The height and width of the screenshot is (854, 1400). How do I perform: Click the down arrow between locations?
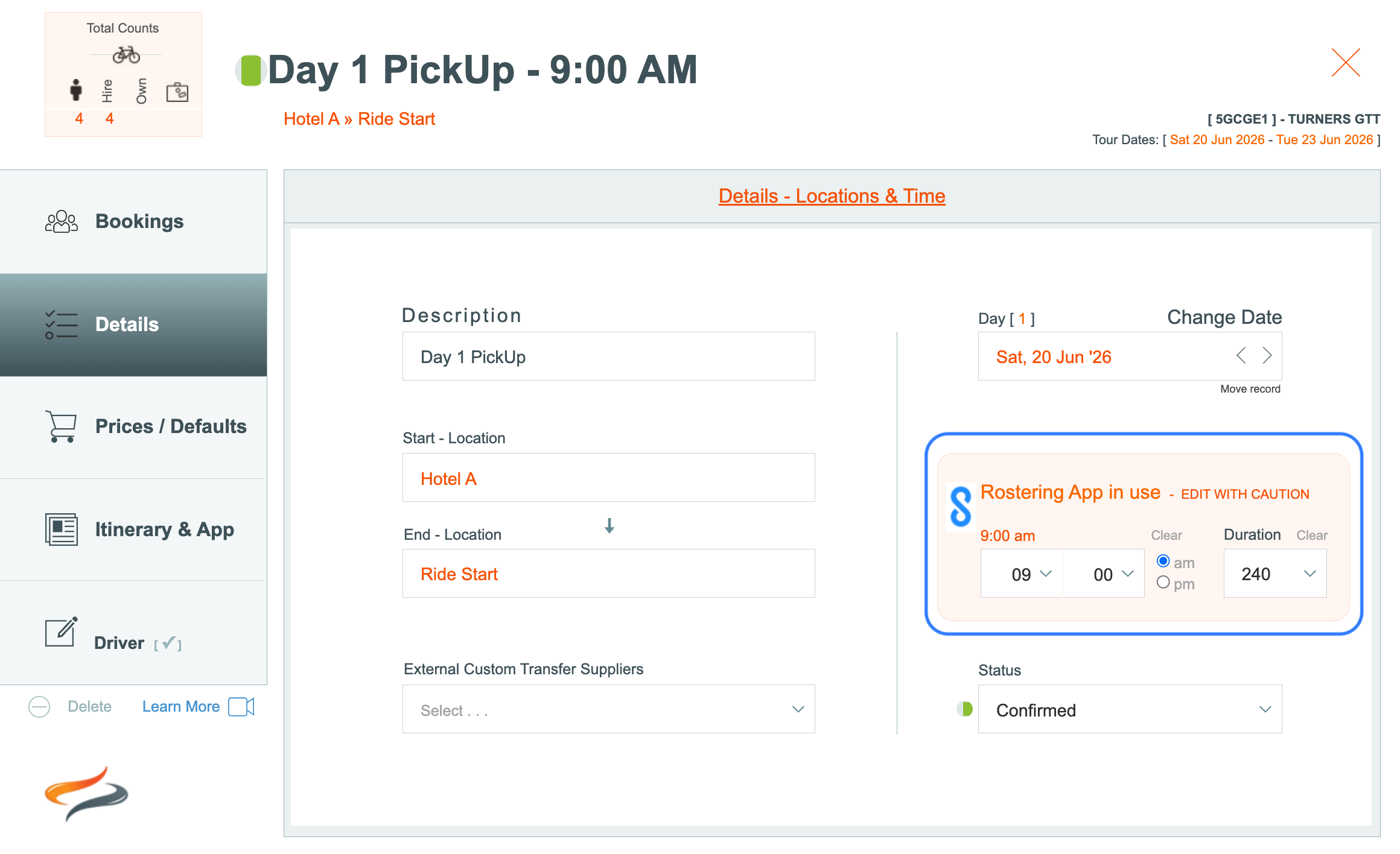click(x=609, y=526)
